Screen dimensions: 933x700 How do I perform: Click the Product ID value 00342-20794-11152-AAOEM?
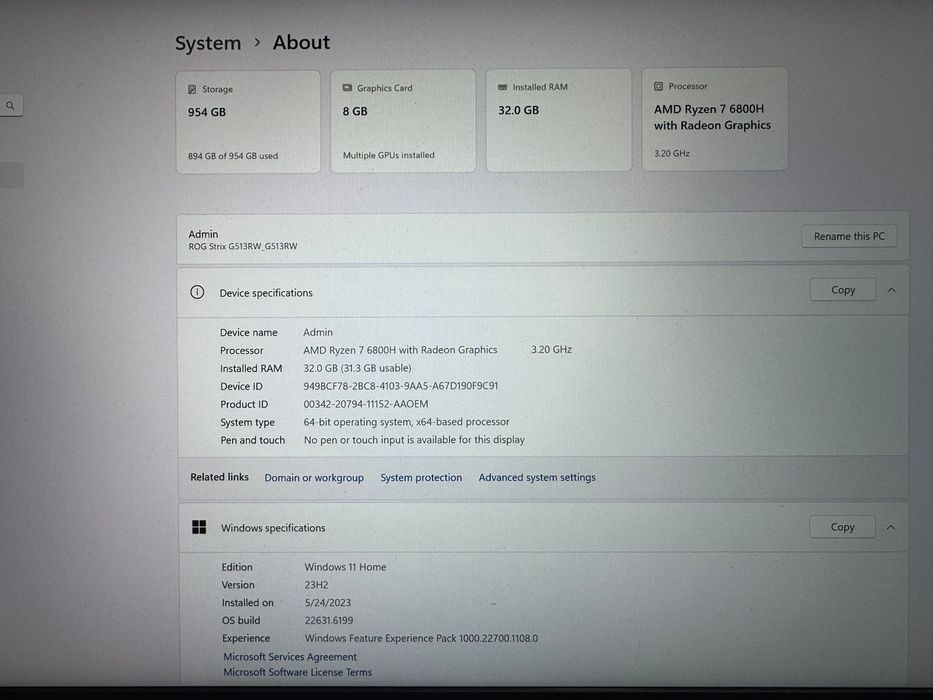click(366, 404)
